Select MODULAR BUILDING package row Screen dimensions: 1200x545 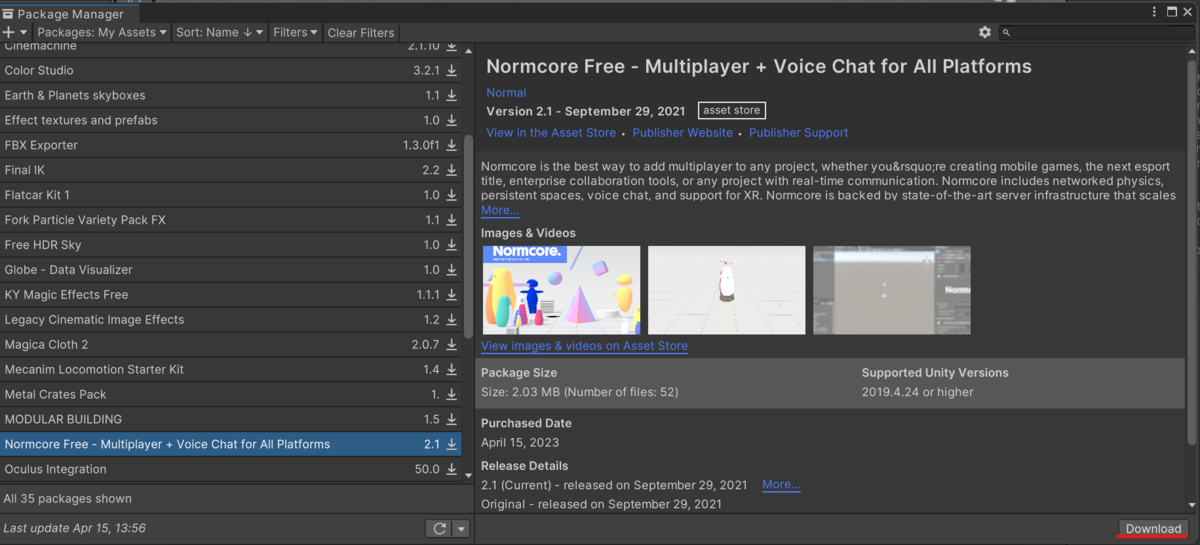pos(231,420)
